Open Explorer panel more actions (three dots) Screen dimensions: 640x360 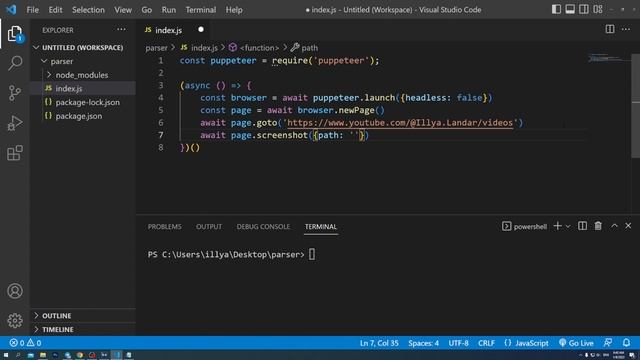pyautogui.click(x=121, y=30)
